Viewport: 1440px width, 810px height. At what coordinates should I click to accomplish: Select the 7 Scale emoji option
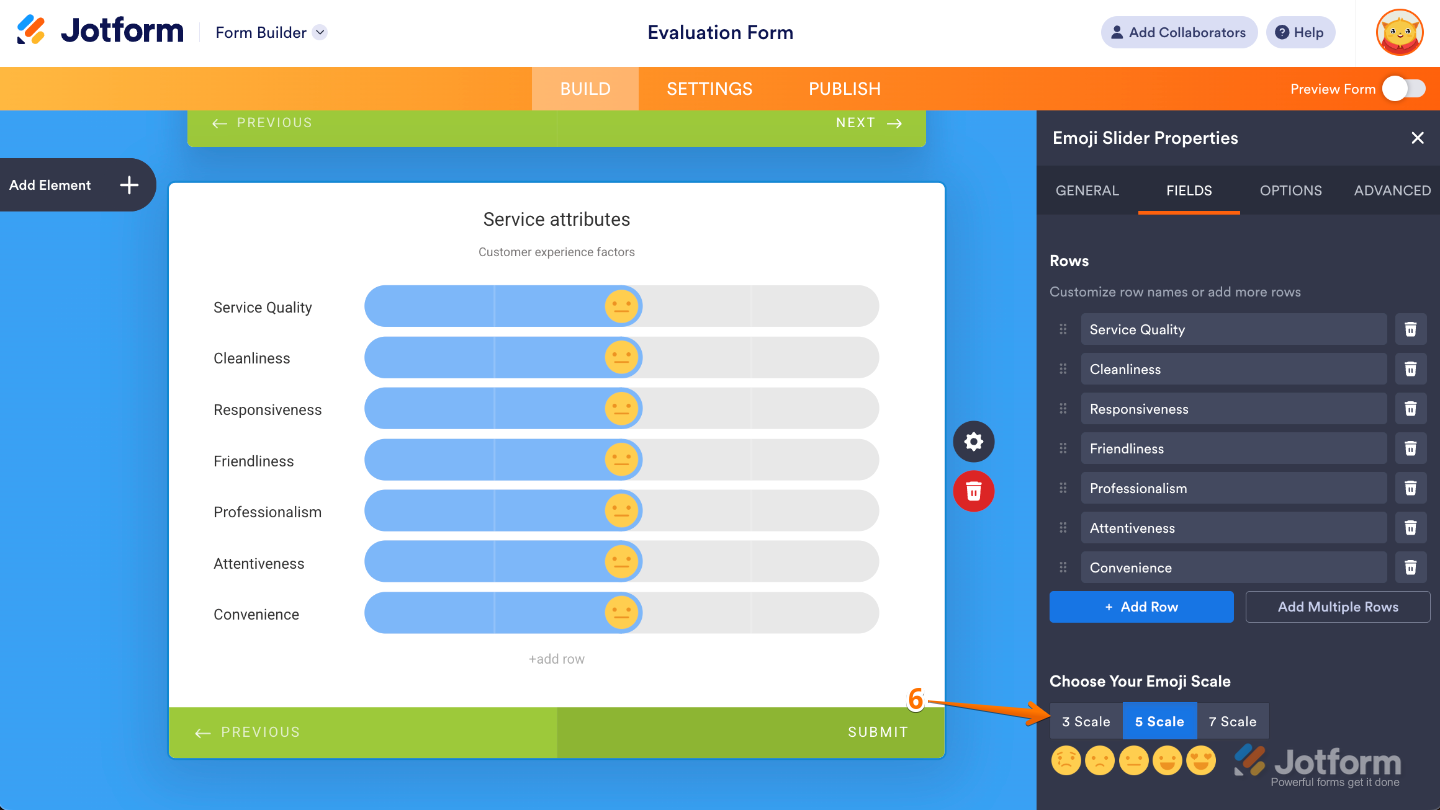point(1233,720)
